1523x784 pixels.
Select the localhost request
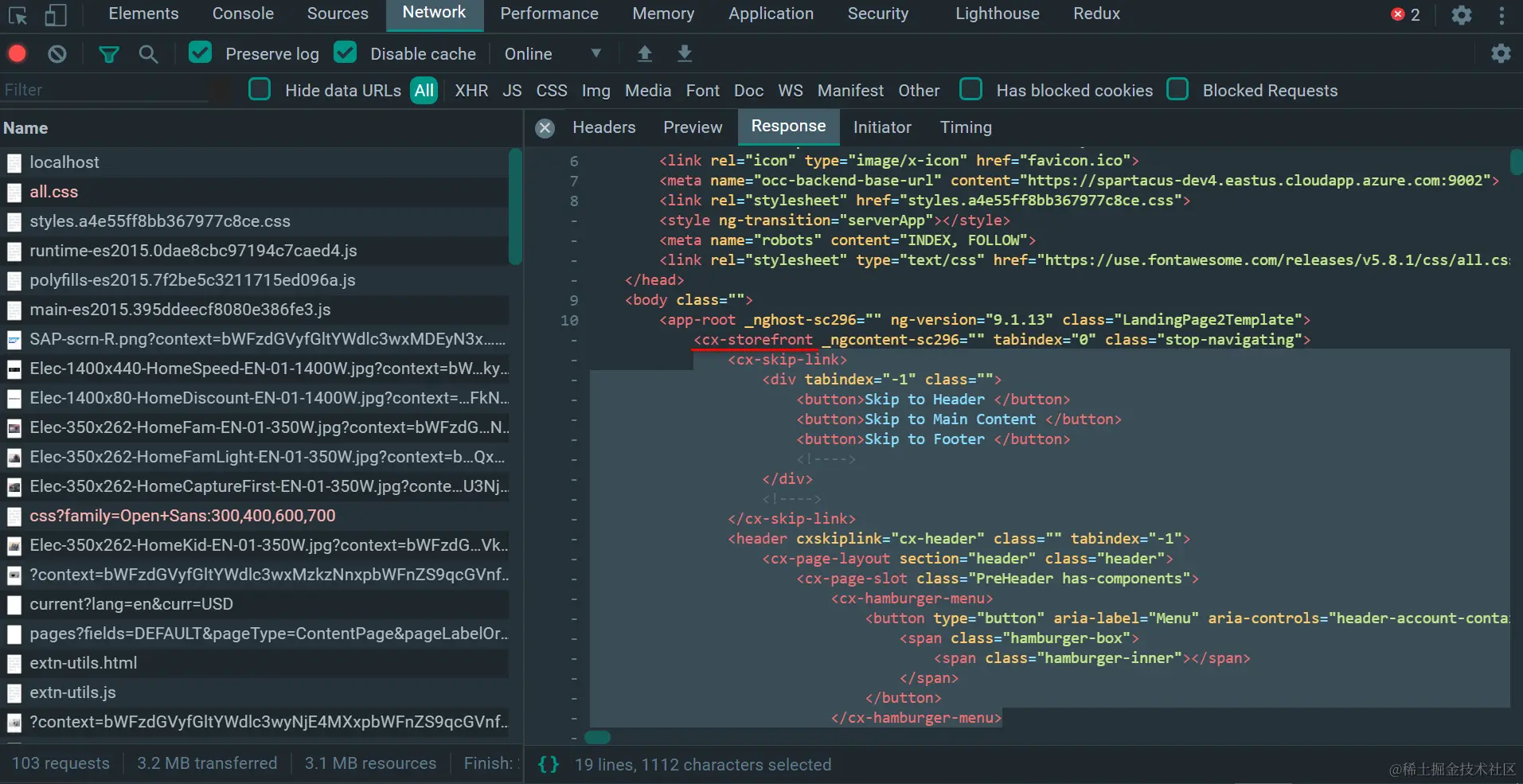pos(255,162)
